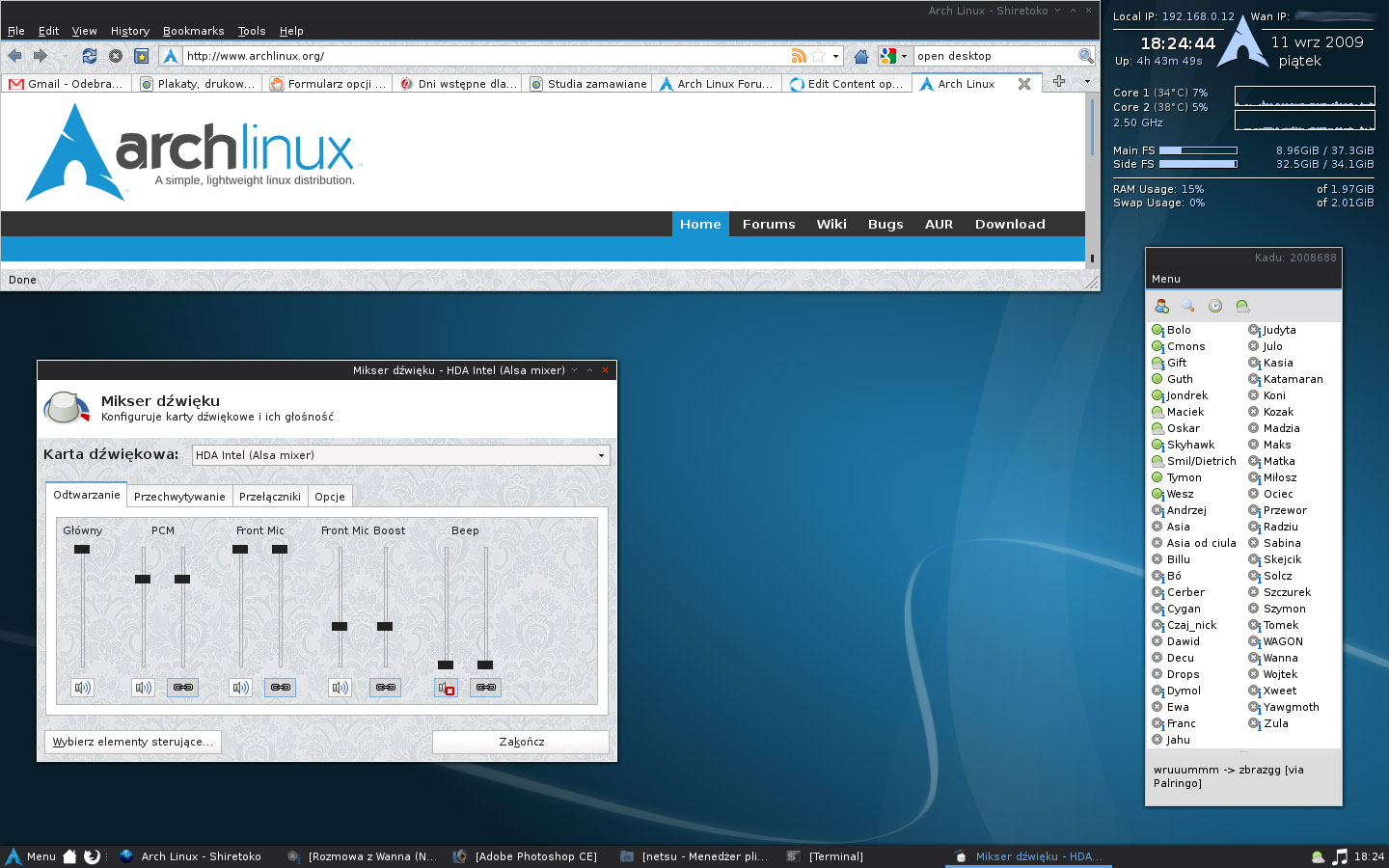Switch to the Opcje tab in mixer

pos(330,497)
